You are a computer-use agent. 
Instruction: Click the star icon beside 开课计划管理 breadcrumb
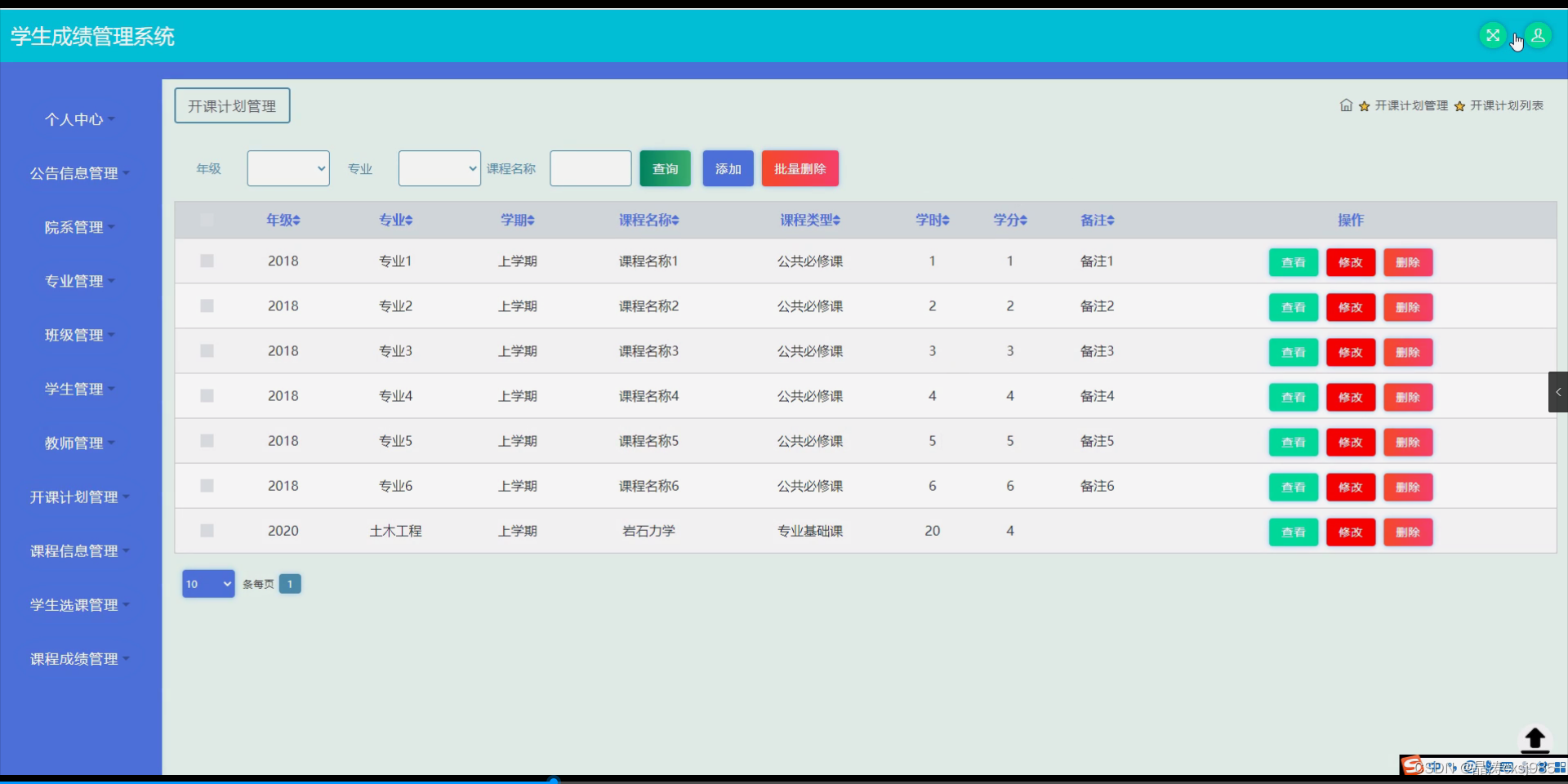tap(1364, 105)
